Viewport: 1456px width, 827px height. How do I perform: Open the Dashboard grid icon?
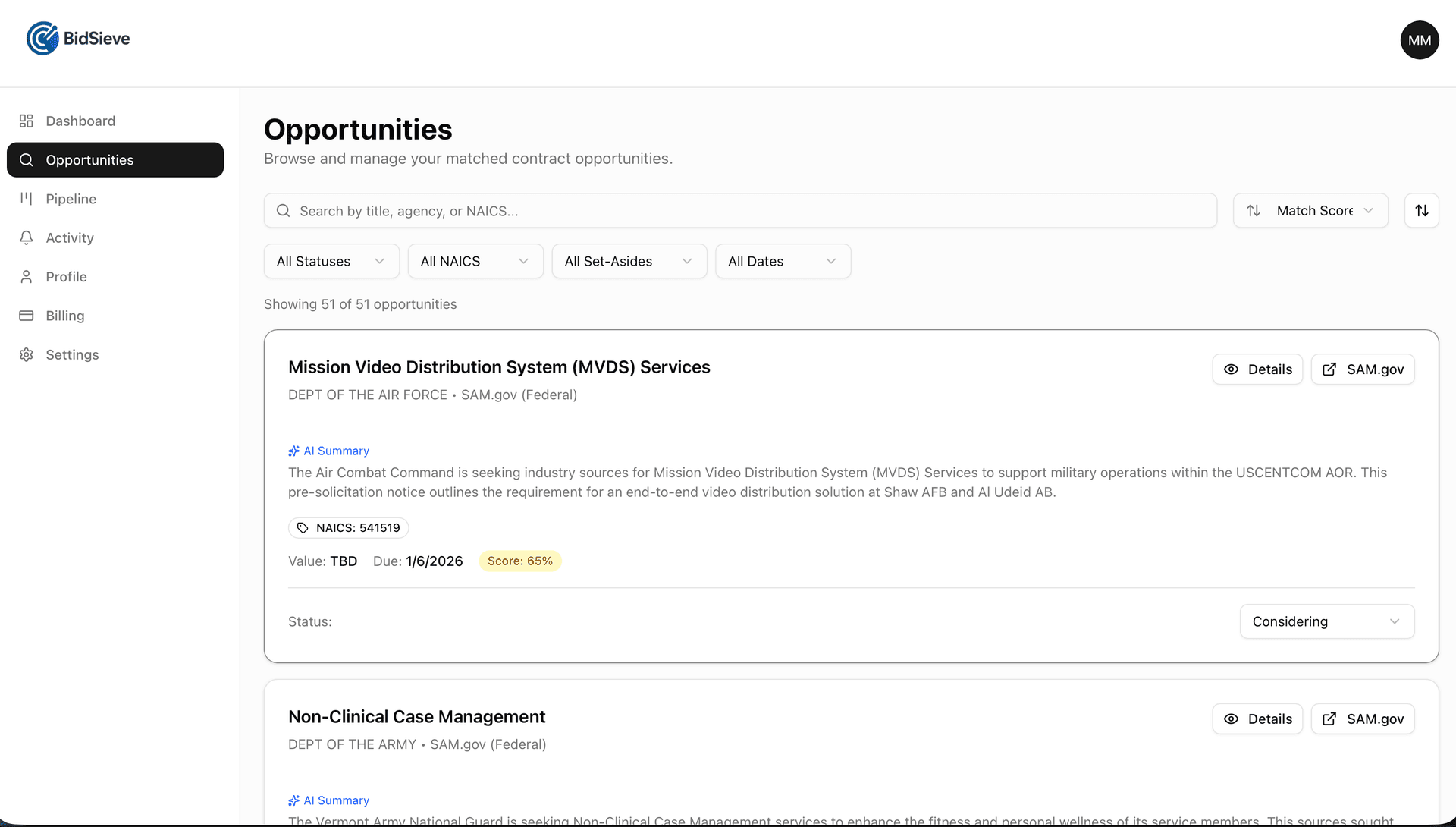26,121
